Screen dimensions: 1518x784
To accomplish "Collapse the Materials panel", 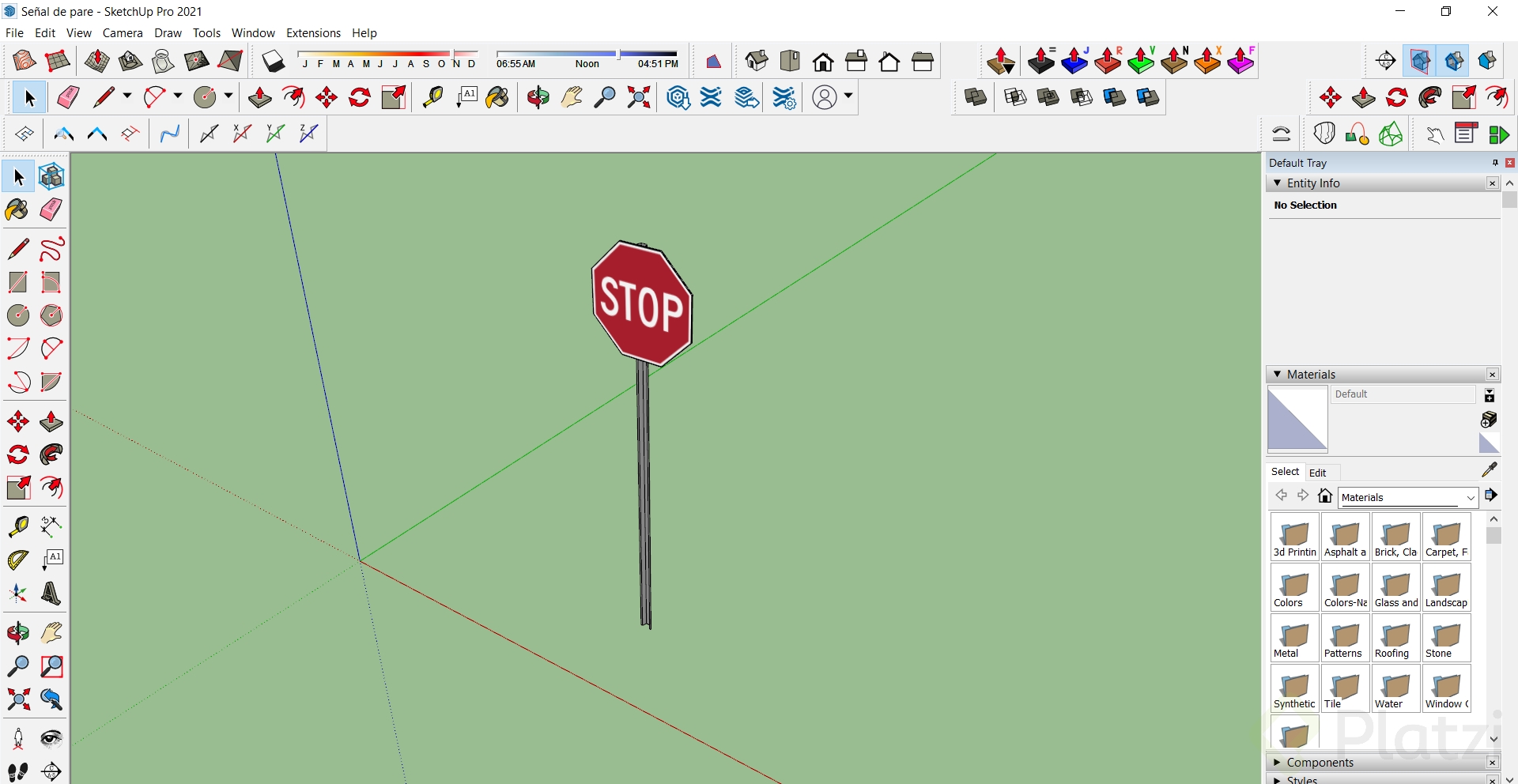I will pos(1277,375).
